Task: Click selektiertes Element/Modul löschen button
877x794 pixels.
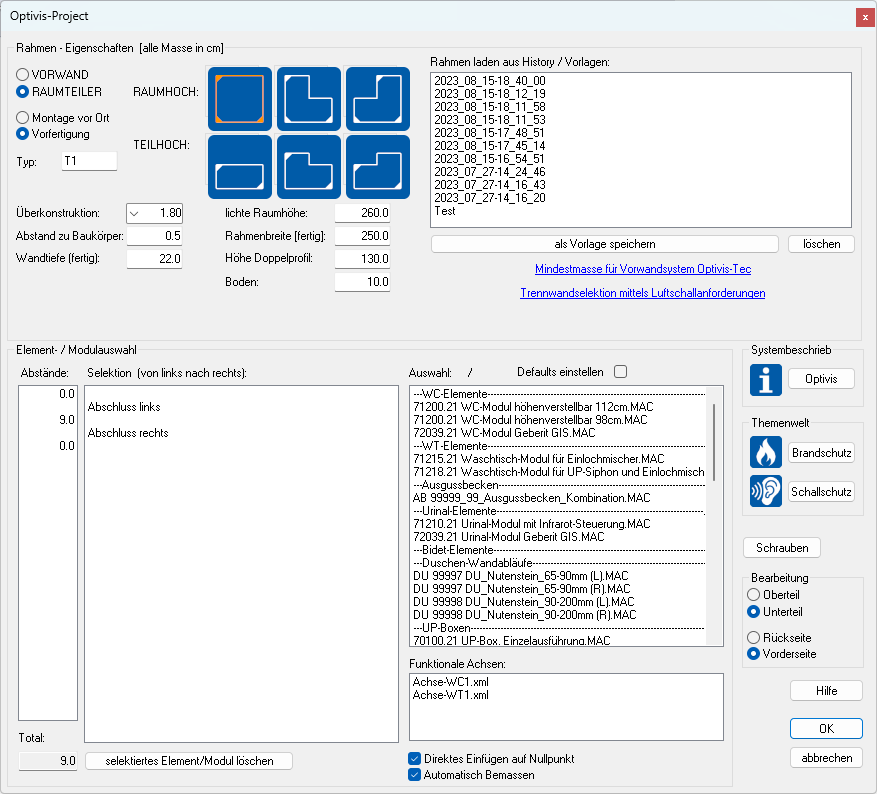Action: click(189, 761)
